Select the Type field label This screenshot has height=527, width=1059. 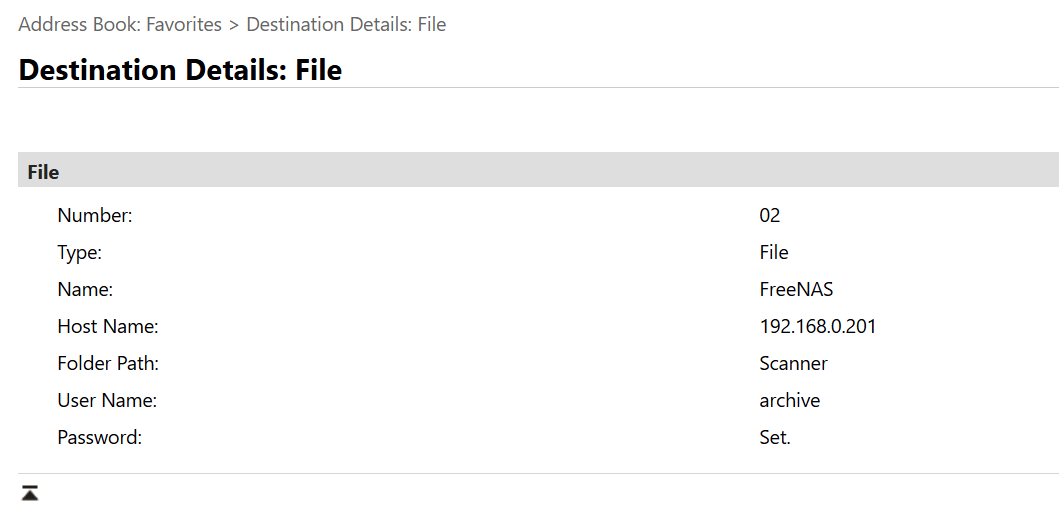coord(79,253)
